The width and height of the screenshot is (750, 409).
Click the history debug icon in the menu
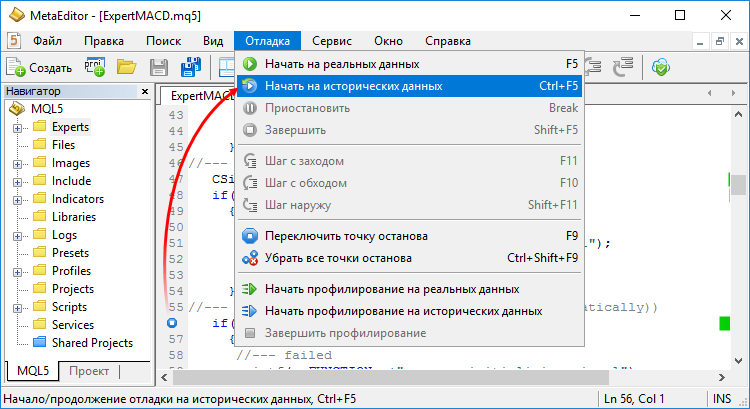coord(250,86)
